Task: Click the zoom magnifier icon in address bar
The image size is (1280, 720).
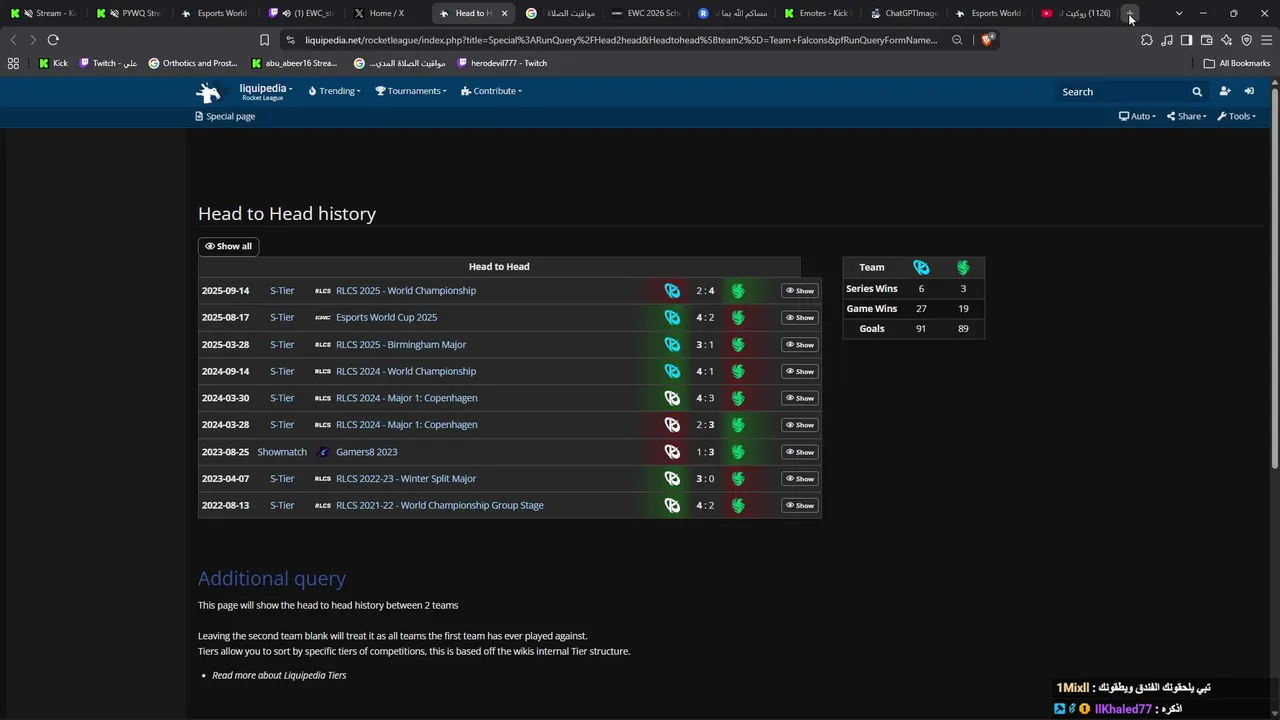Action: (957, 40)
